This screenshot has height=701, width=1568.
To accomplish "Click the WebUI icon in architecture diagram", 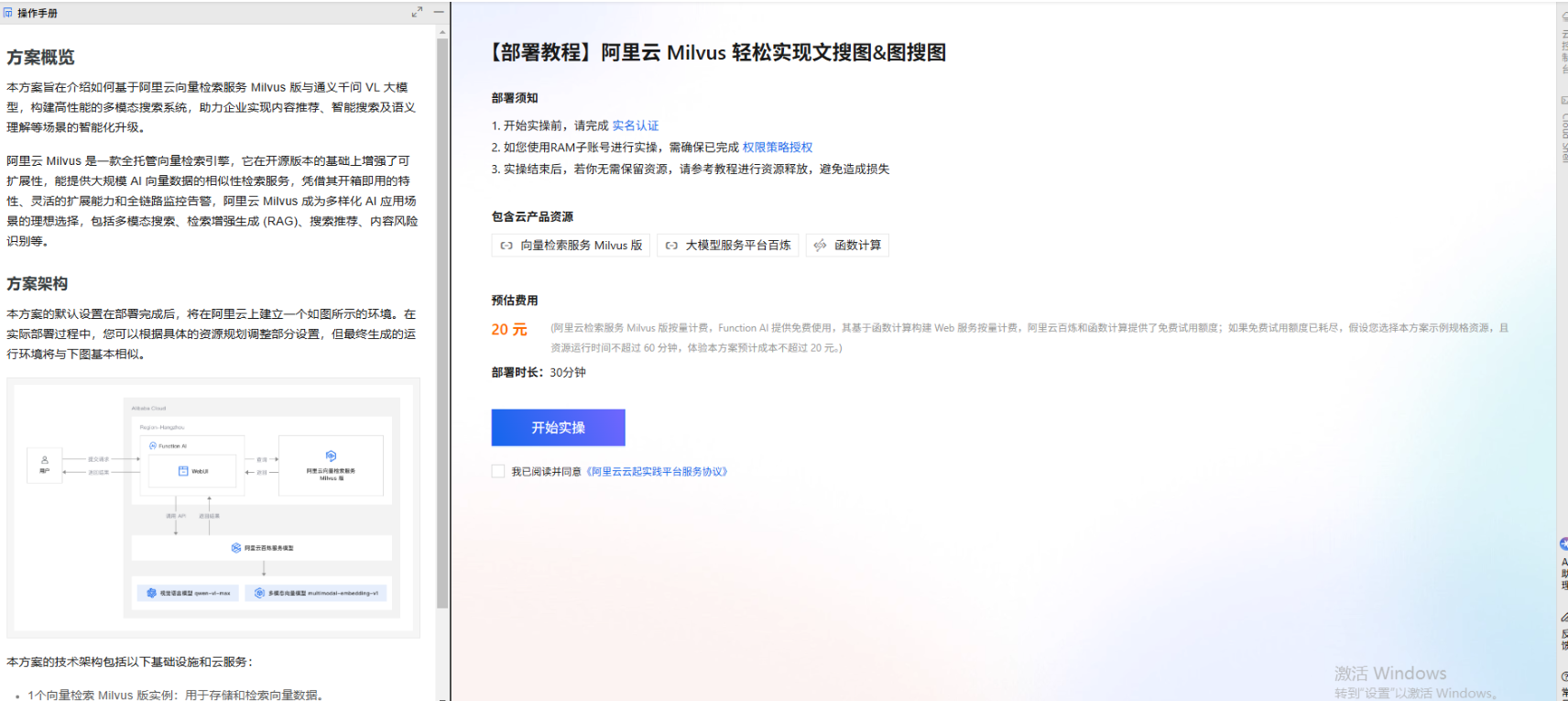I will pos(183,471).
